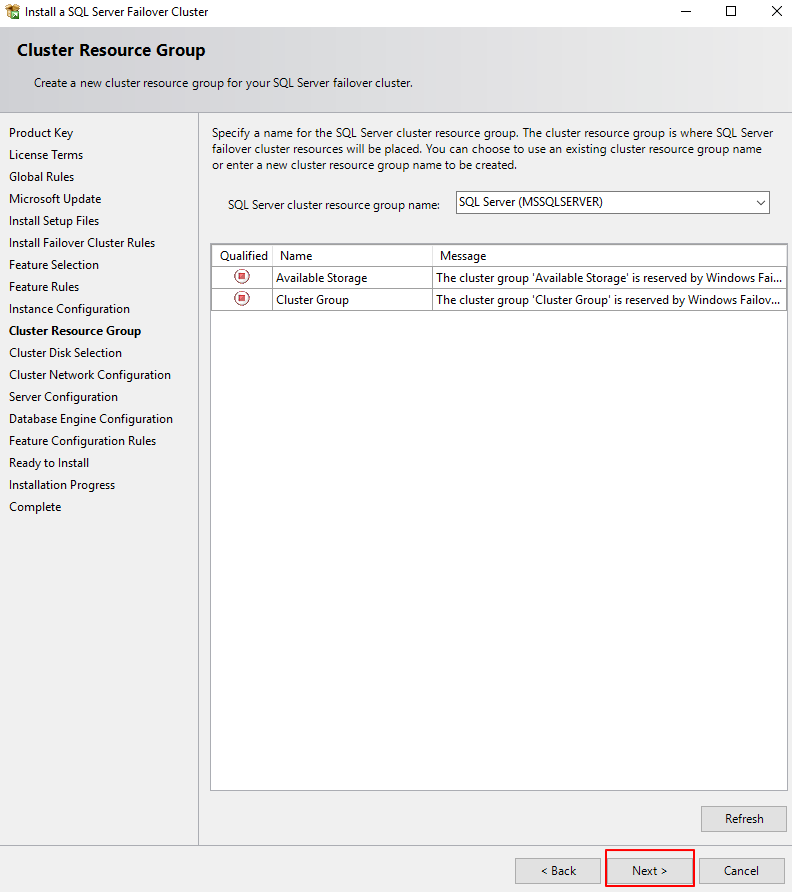Select Feature Rules step in sidebar
Viewport: 792px width, 892px height.
point(44,287)
